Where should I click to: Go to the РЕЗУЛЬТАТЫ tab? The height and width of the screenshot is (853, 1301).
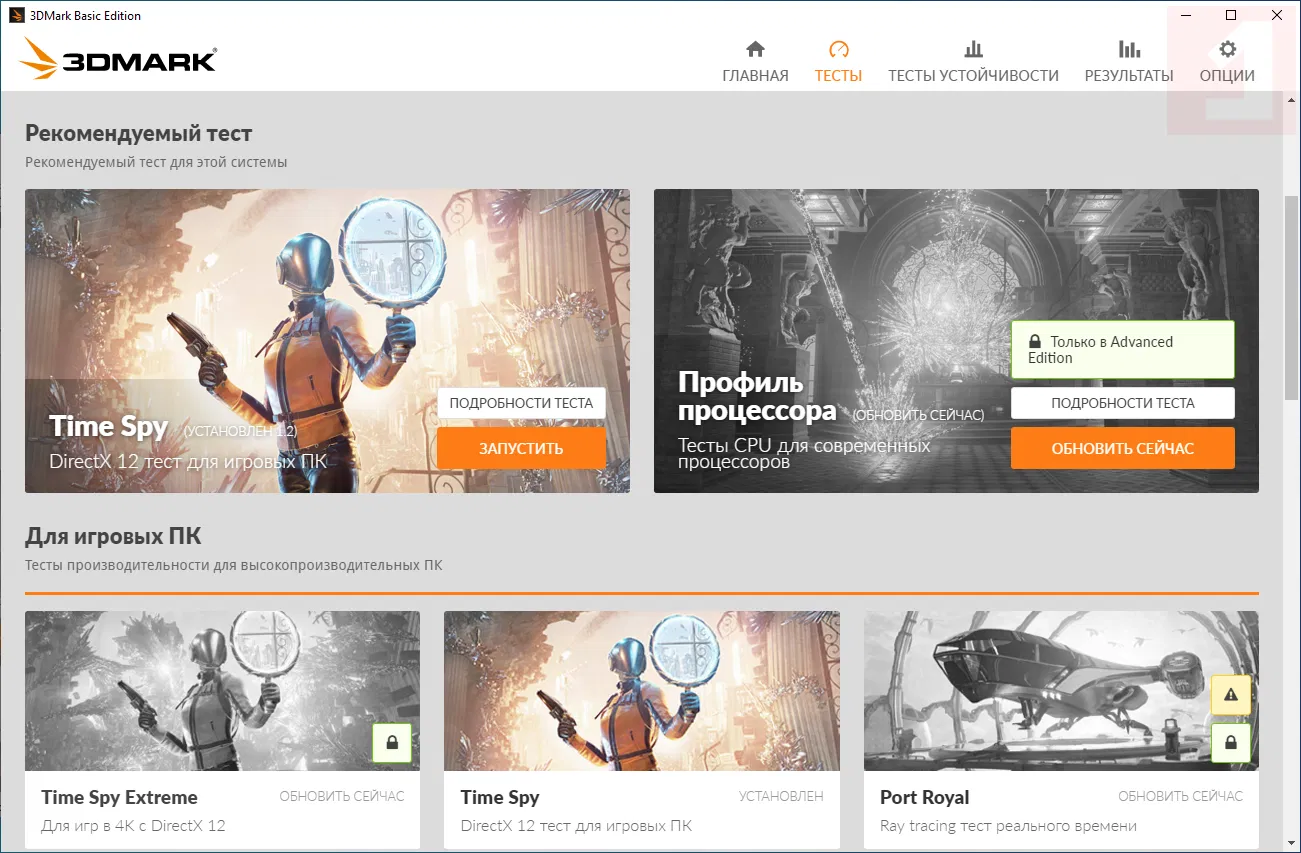coord(1129,62)
